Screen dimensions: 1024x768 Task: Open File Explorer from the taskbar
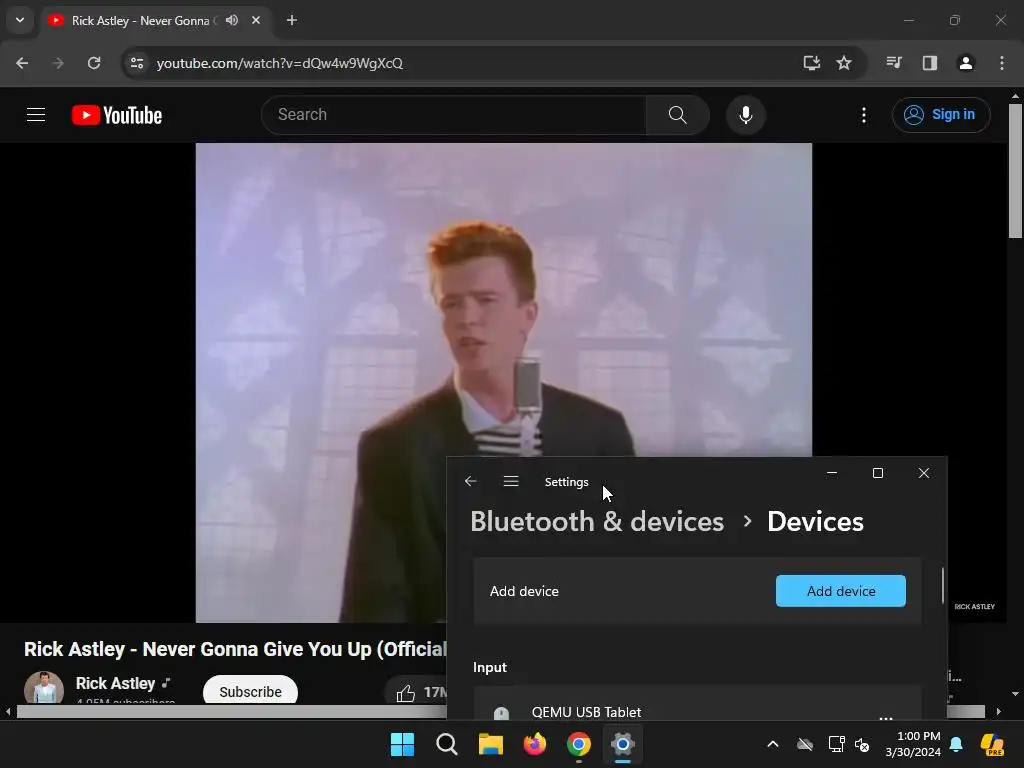pyautogui.click(x=490, y=744)
